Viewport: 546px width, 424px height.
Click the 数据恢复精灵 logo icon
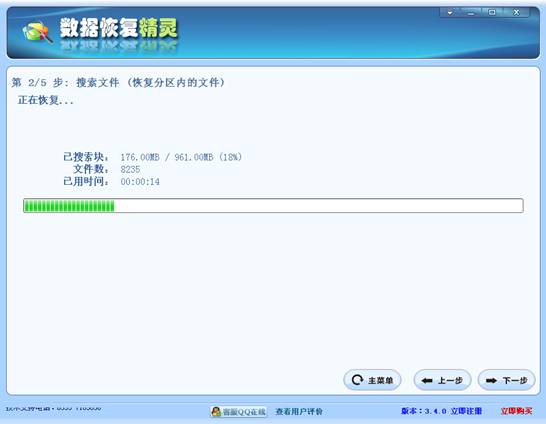pos(37,32)
